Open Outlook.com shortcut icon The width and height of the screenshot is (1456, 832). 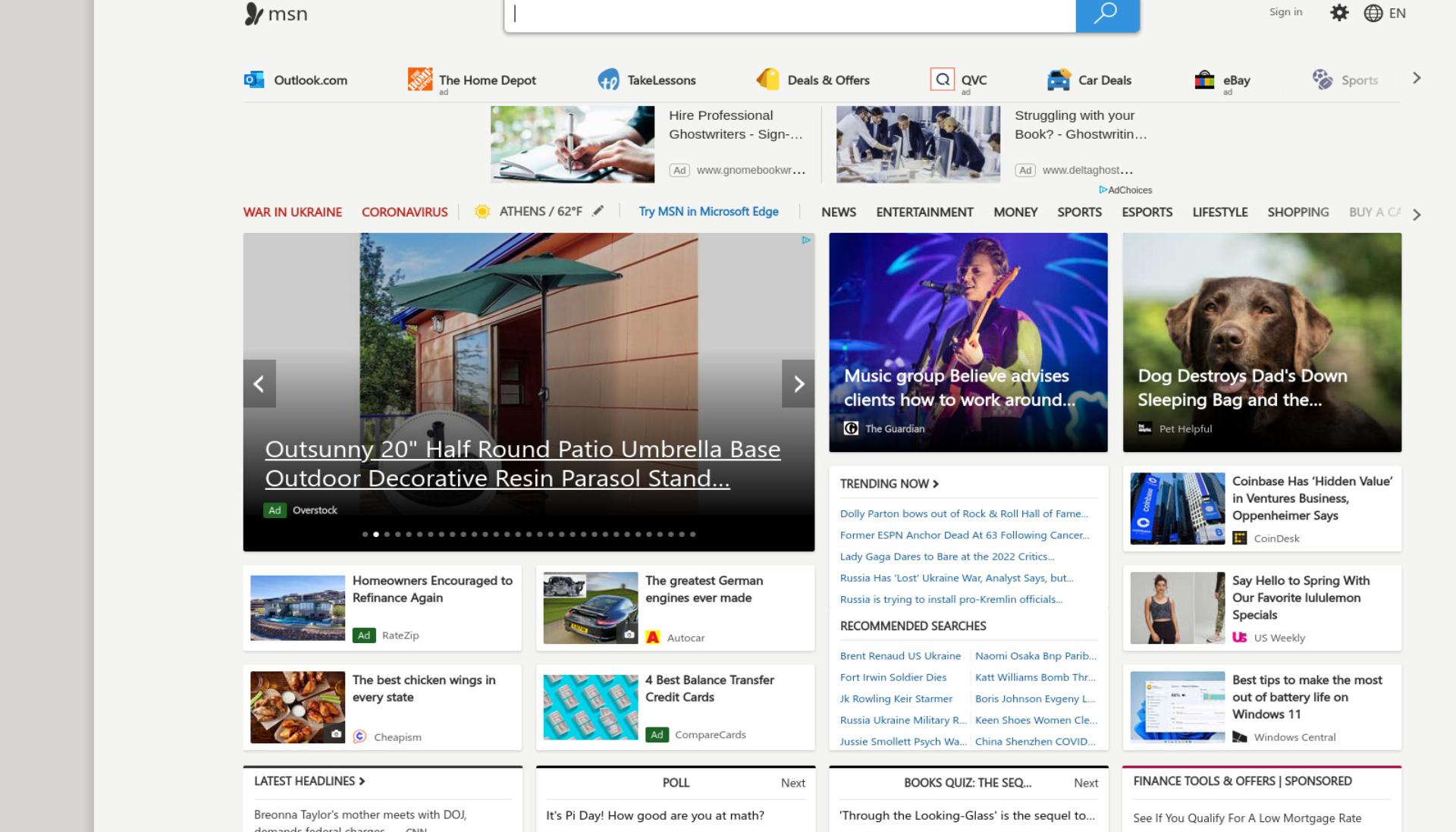tap(254, 80)
